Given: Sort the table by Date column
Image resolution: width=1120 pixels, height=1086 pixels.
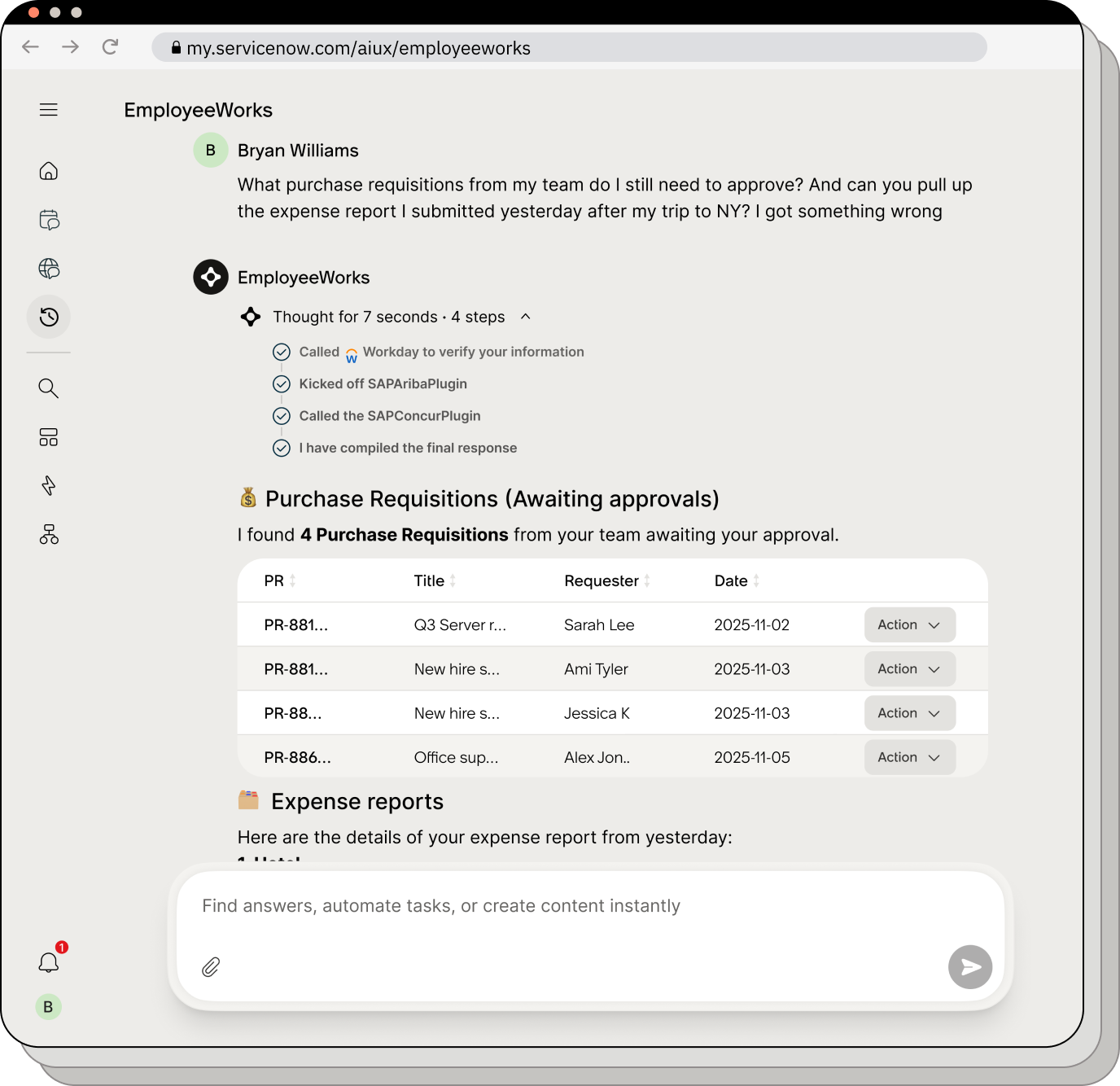Looking at the screenshot, I should pos(756,580).
